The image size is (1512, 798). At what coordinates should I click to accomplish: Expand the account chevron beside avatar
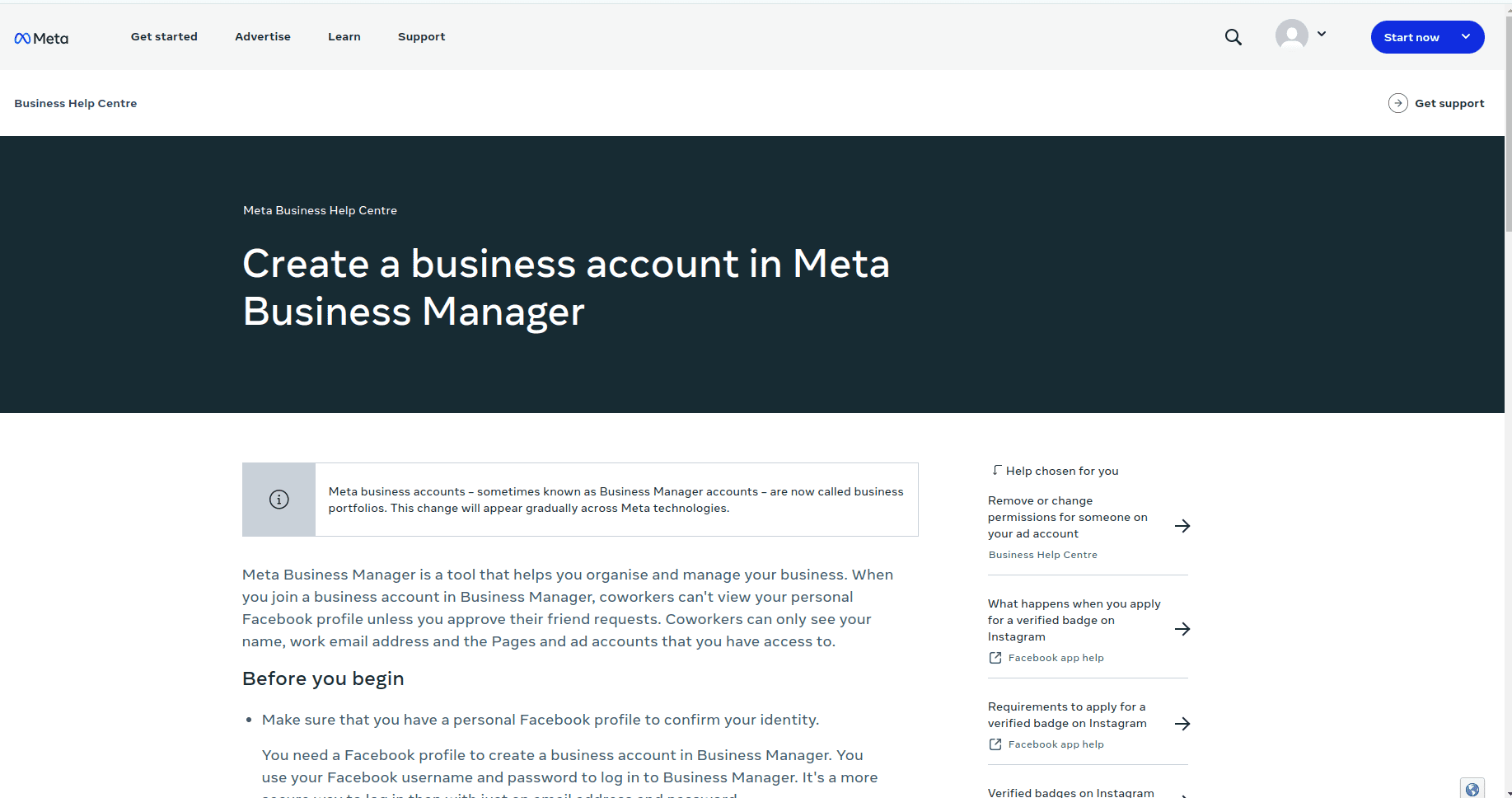[1322, 35]
